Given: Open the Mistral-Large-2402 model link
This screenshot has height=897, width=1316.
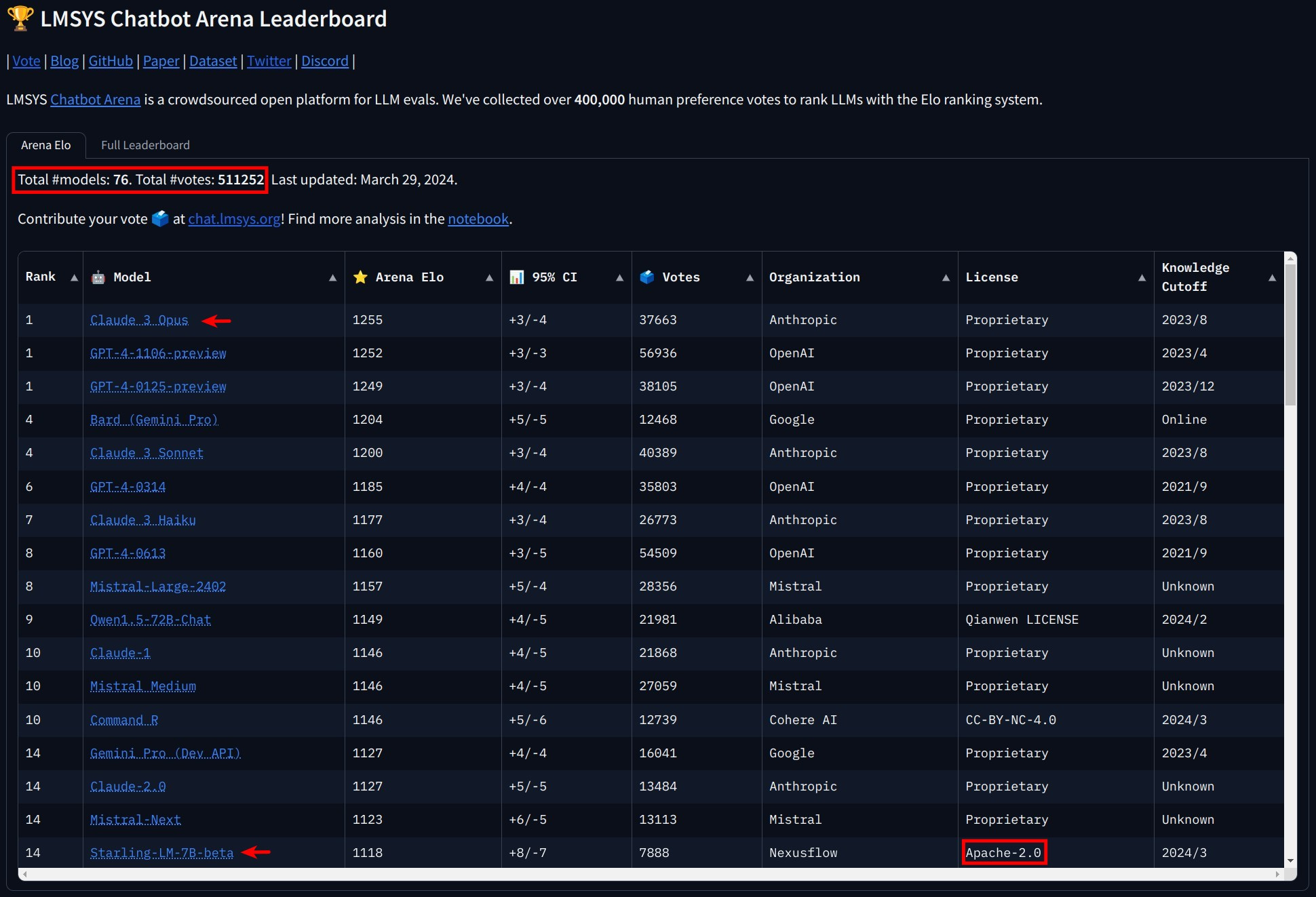Looking at the screenshot, I should [158, 586].
